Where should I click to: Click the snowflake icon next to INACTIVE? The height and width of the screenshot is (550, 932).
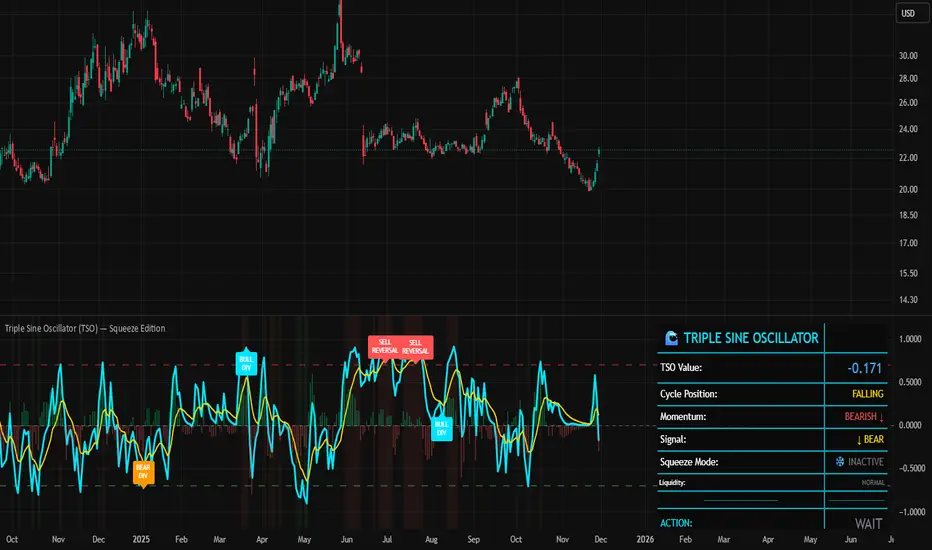pyautogui.click(x=840, y=461)
